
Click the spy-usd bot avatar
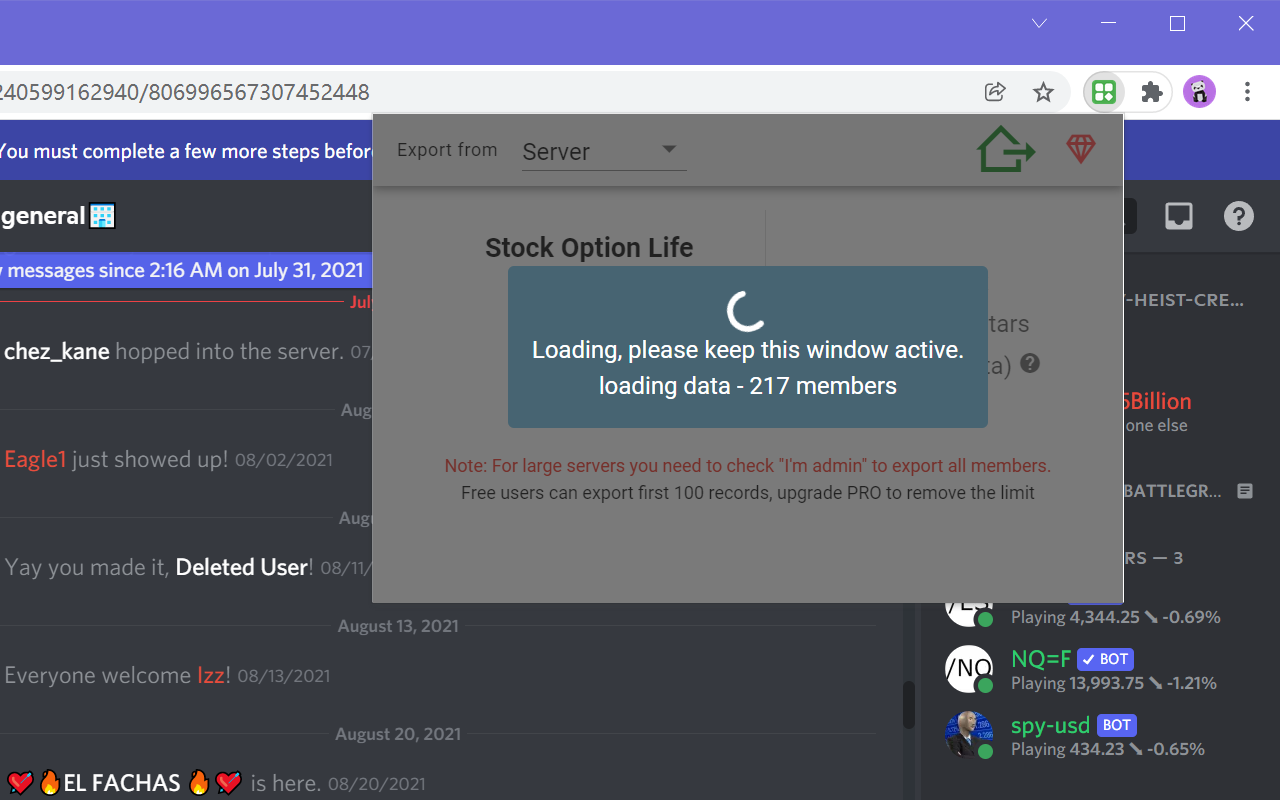pos(968,734)
